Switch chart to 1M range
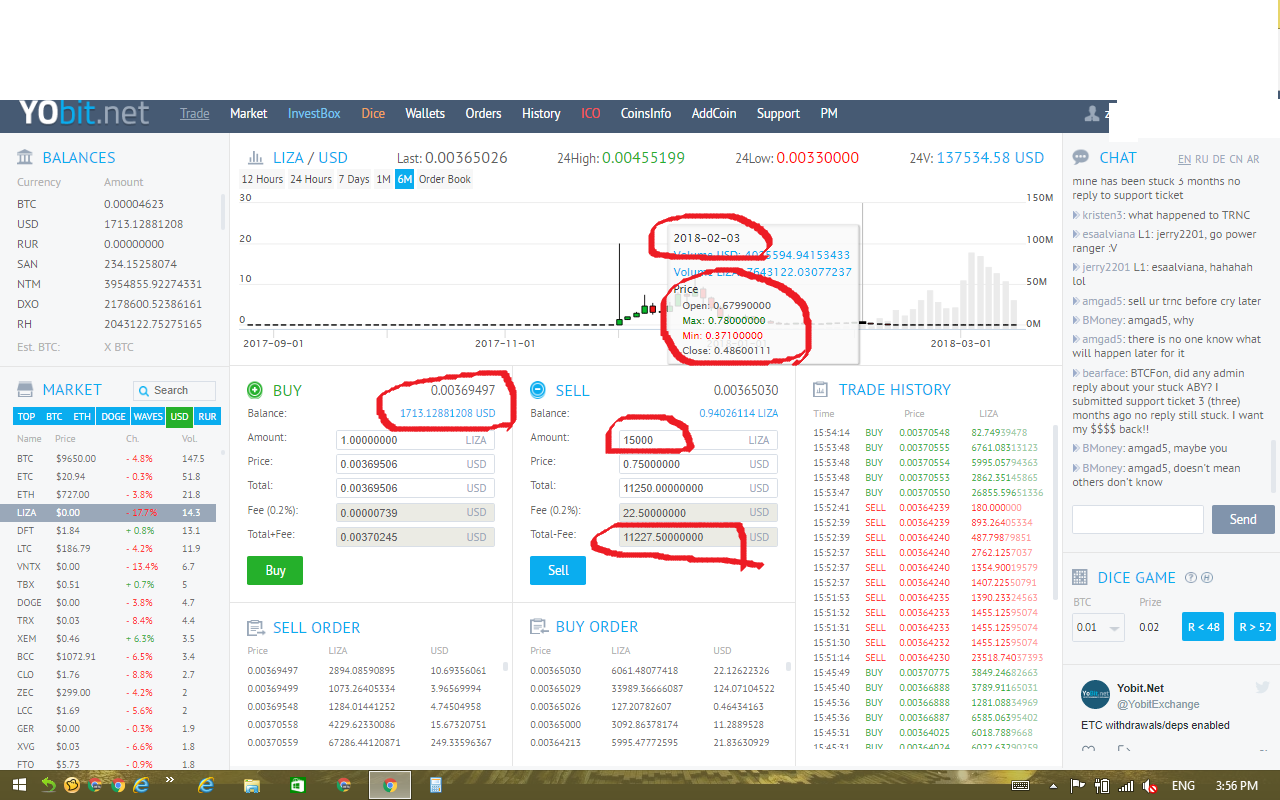The height and width of the screenshot is (800, 1280). point(383,180)
